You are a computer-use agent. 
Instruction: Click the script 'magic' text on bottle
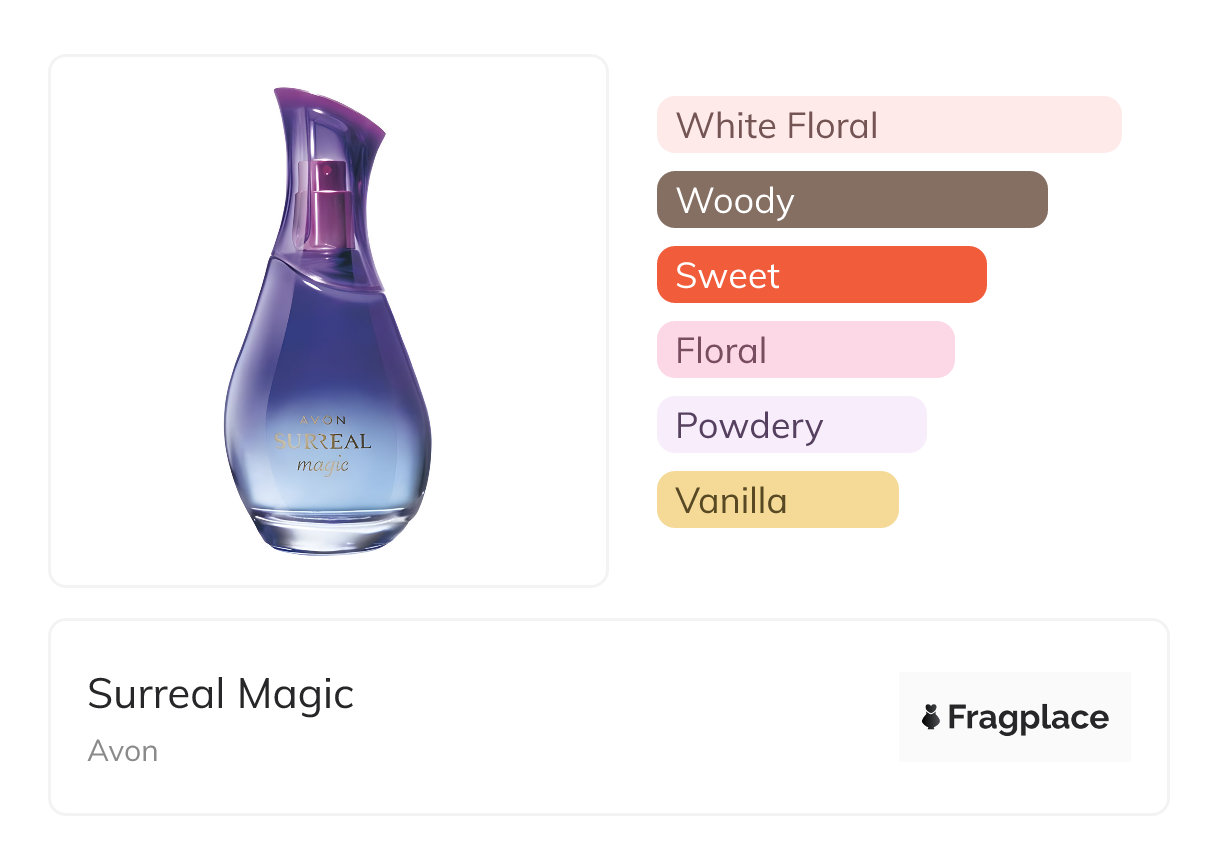(323, 463)
